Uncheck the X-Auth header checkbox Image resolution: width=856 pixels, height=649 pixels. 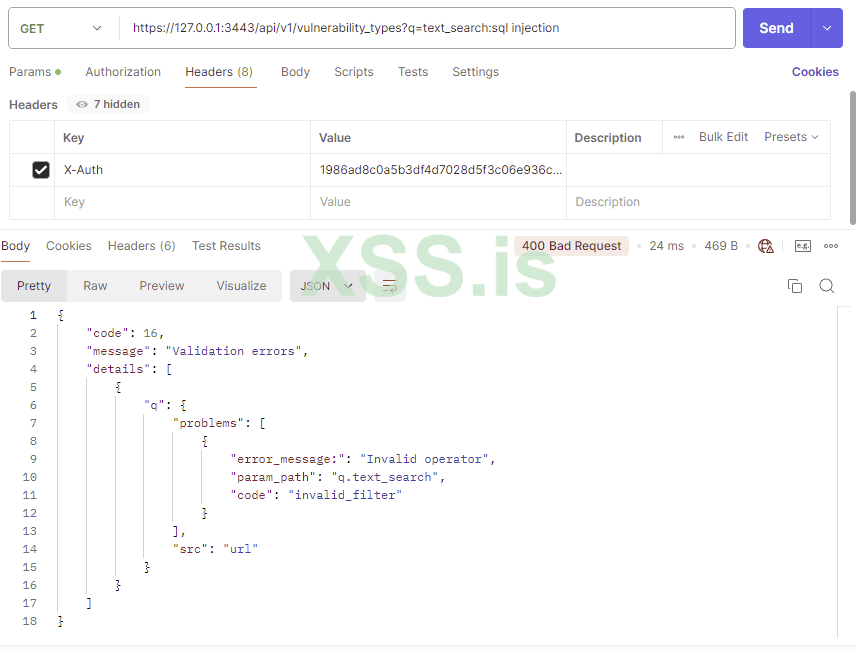tap(41, 170)
